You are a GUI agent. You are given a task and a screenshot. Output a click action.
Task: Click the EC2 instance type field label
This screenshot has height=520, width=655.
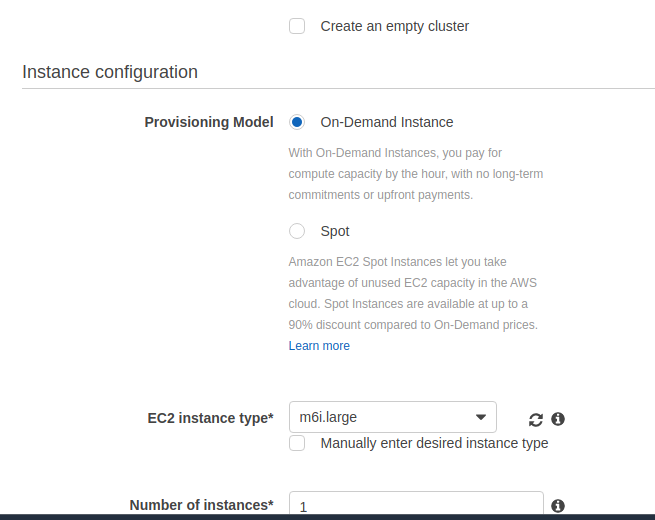[210, 418]
